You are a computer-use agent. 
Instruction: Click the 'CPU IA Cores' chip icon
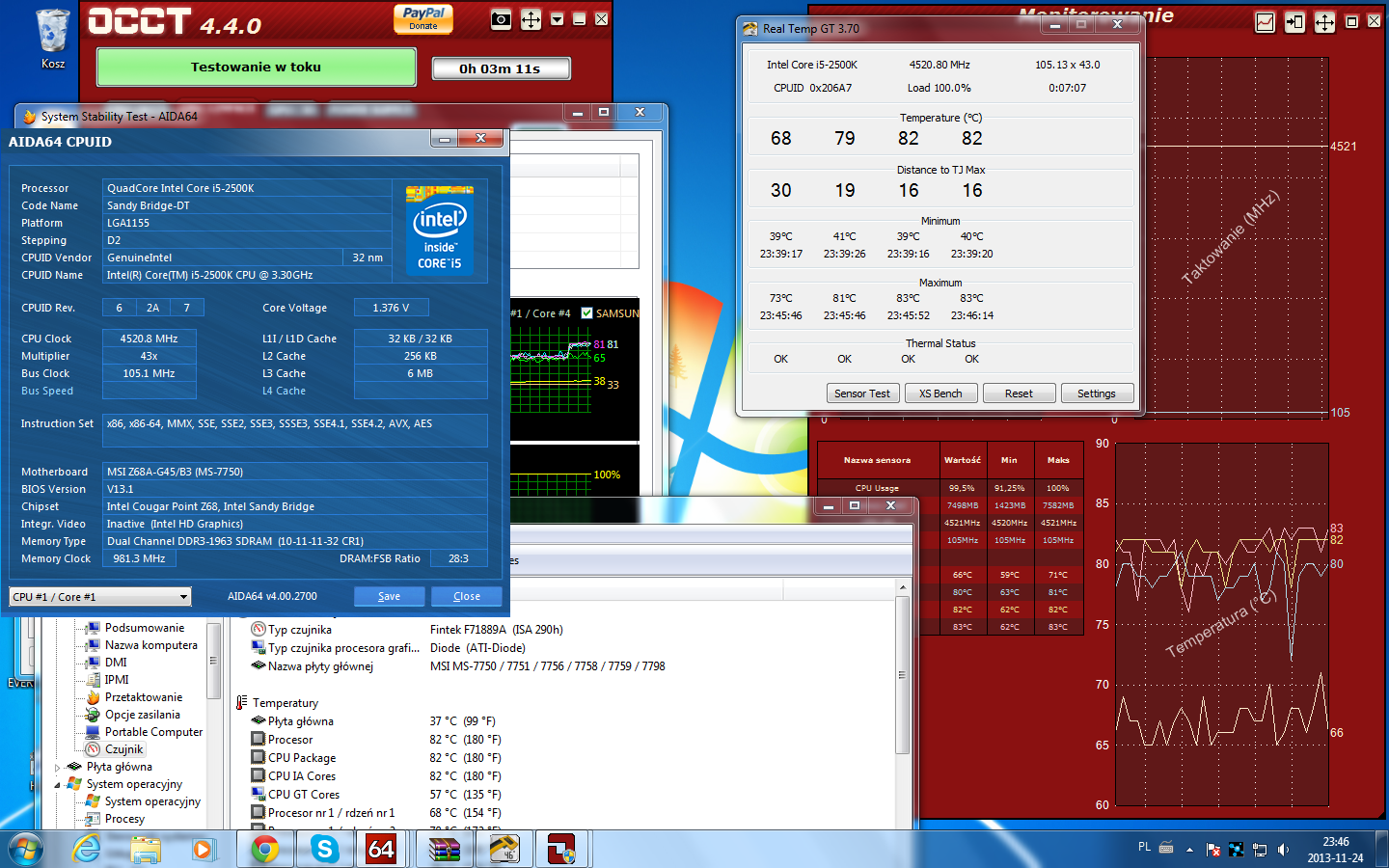[259, 776]
